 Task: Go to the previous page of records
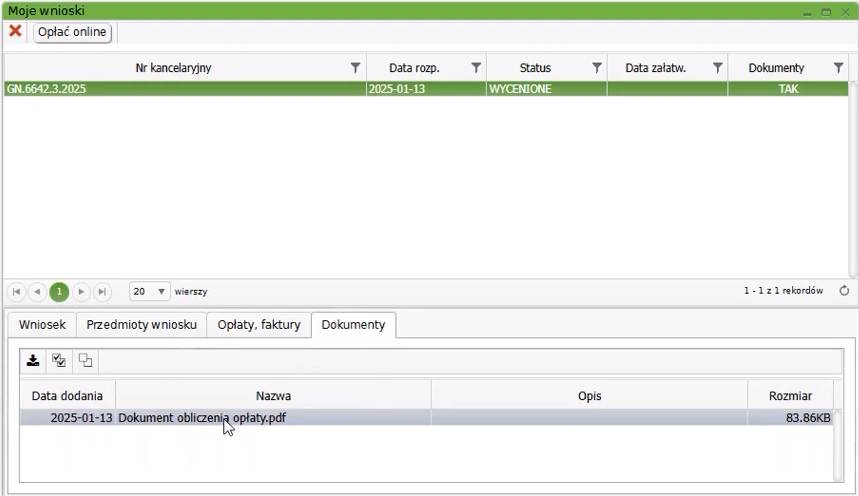[x=38, y=291]
